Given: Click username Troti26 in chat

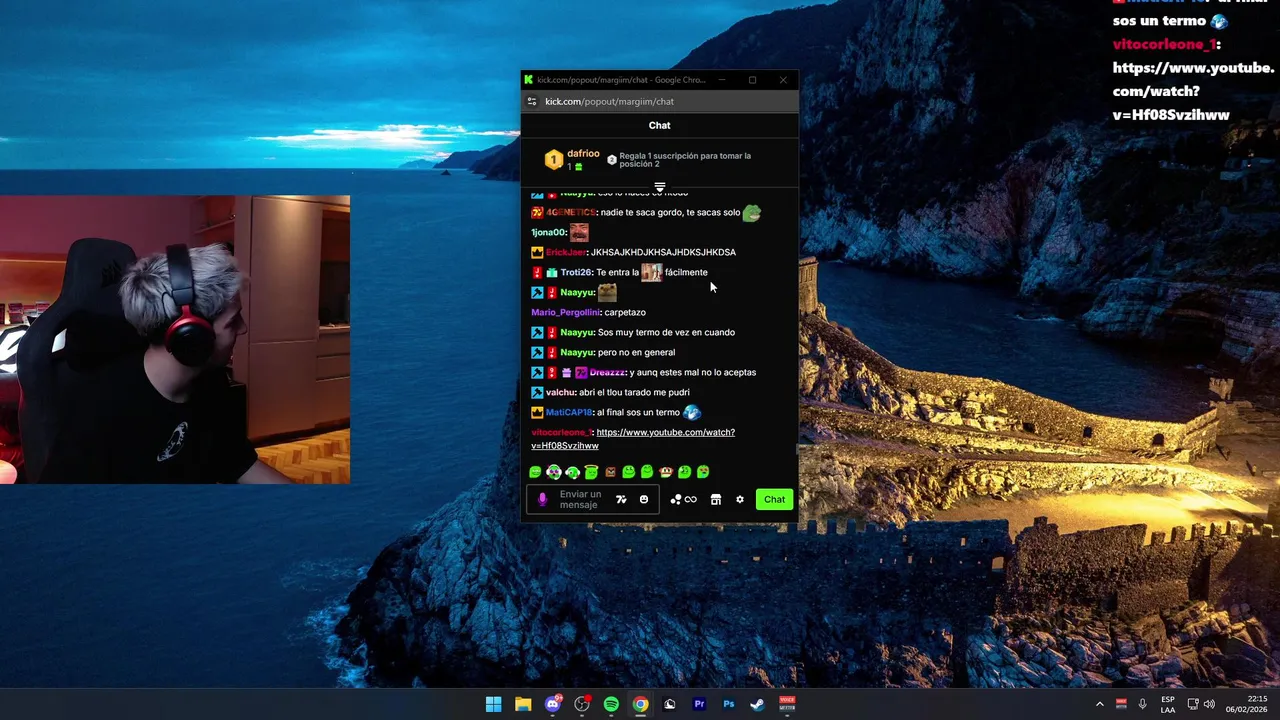Looking at the screenshot, I should (x=576, y=272).
